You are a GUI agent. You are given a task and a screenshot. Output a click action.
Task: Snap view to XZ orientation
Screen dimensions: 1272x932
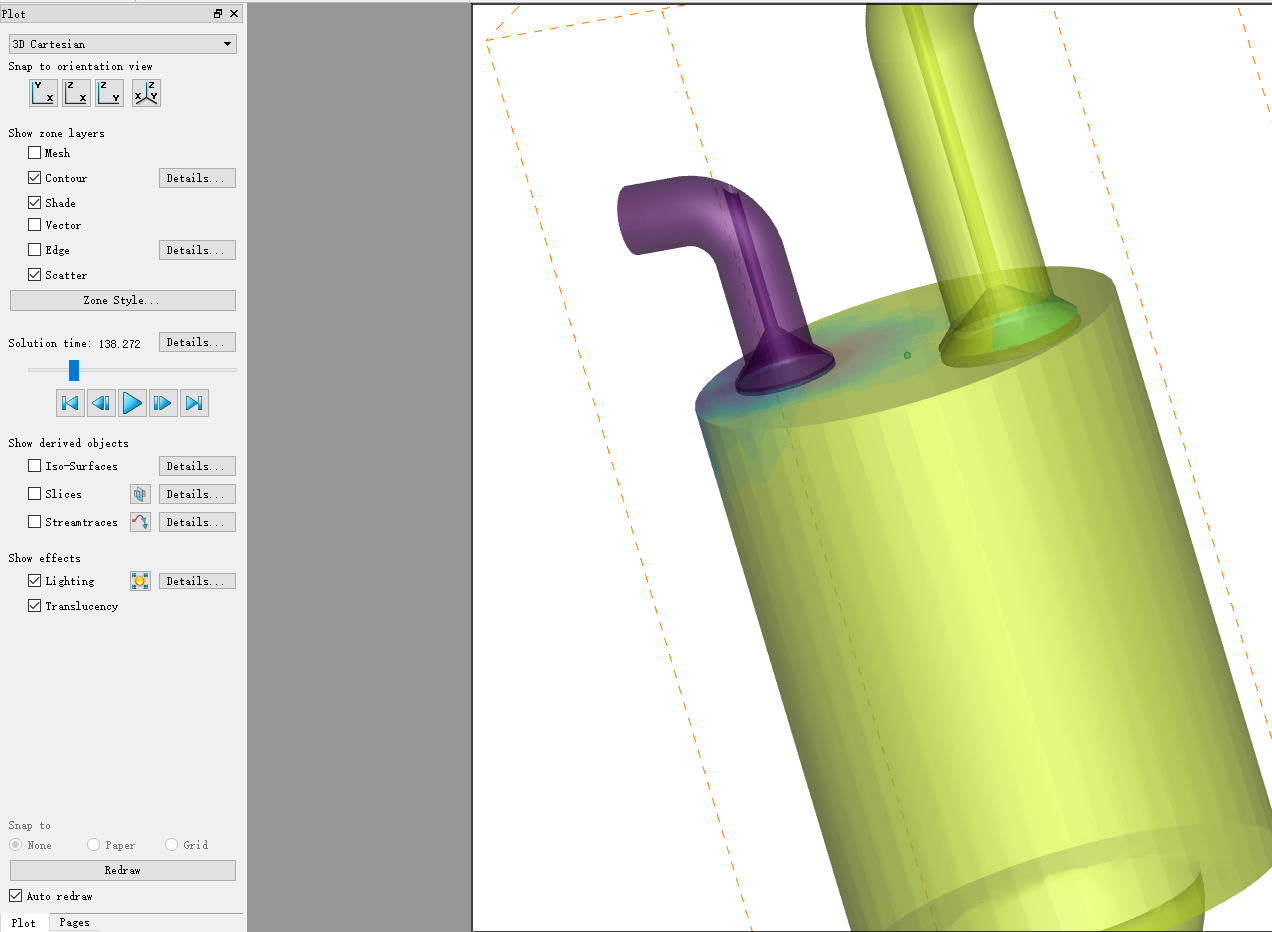[x=76, y=93]
